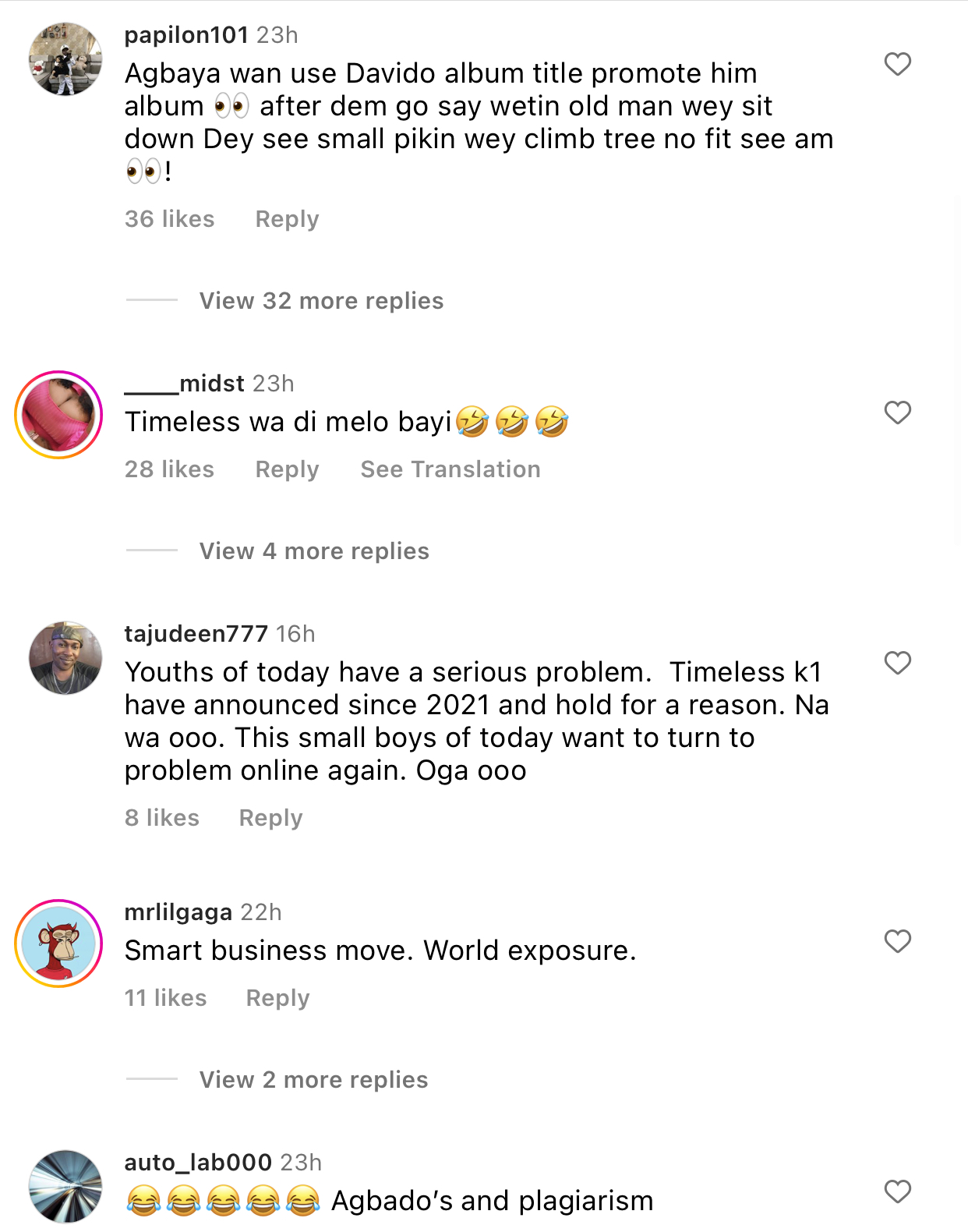
Task: Open the tajudeen777 username link
Action: tap(196, 634)
